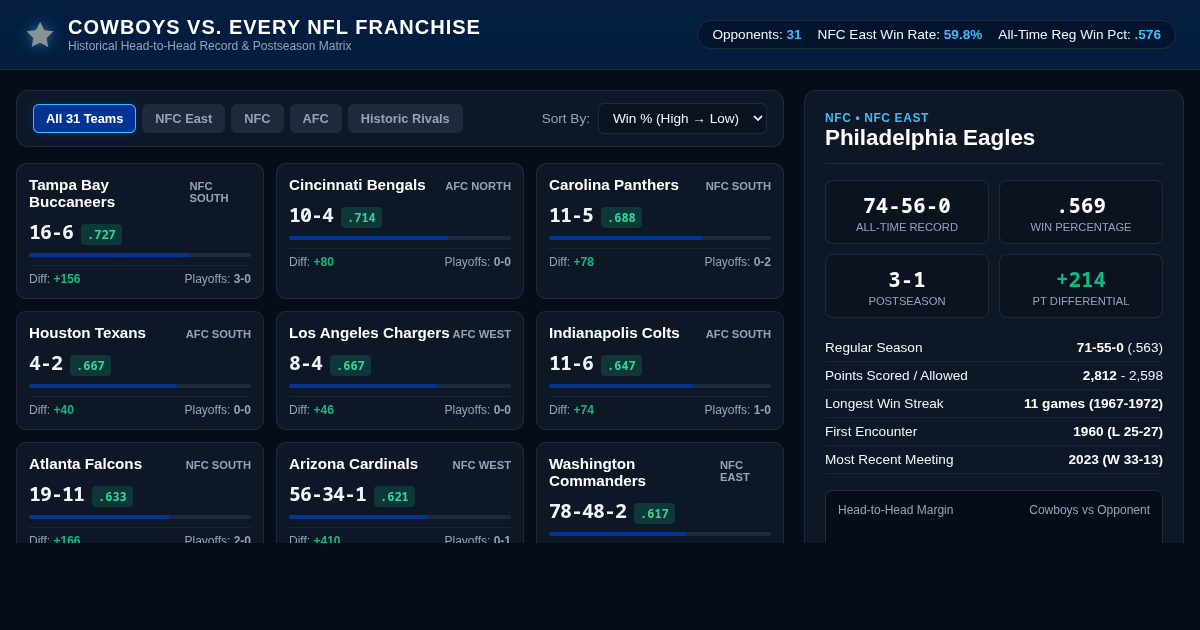Click the NFC East Win Rate 59.8% stat
This screenshot has width=1200, height=630.
(900, 35)
